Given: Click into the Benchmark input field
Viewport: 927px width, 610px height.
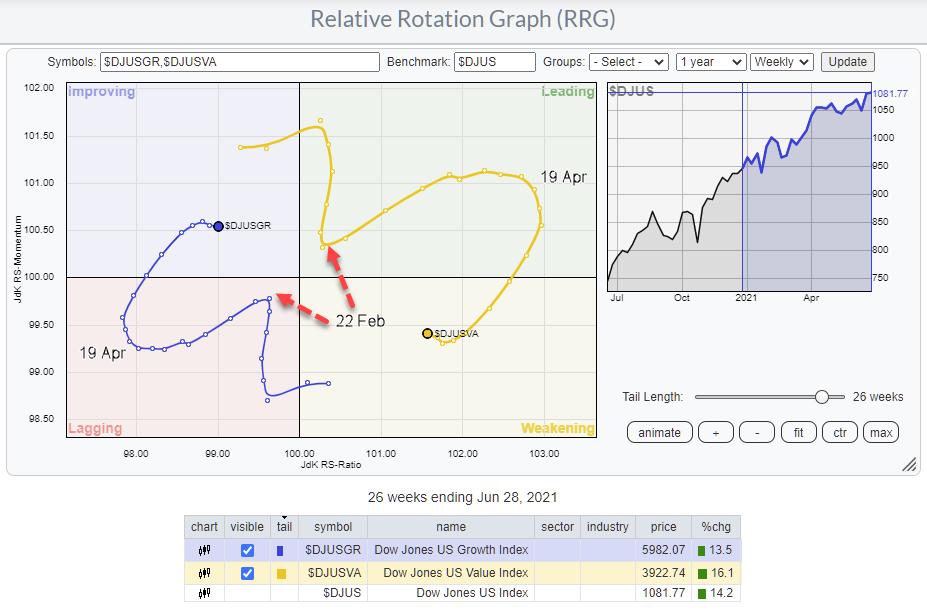Looking at the screenshot, I should point(494,62).
